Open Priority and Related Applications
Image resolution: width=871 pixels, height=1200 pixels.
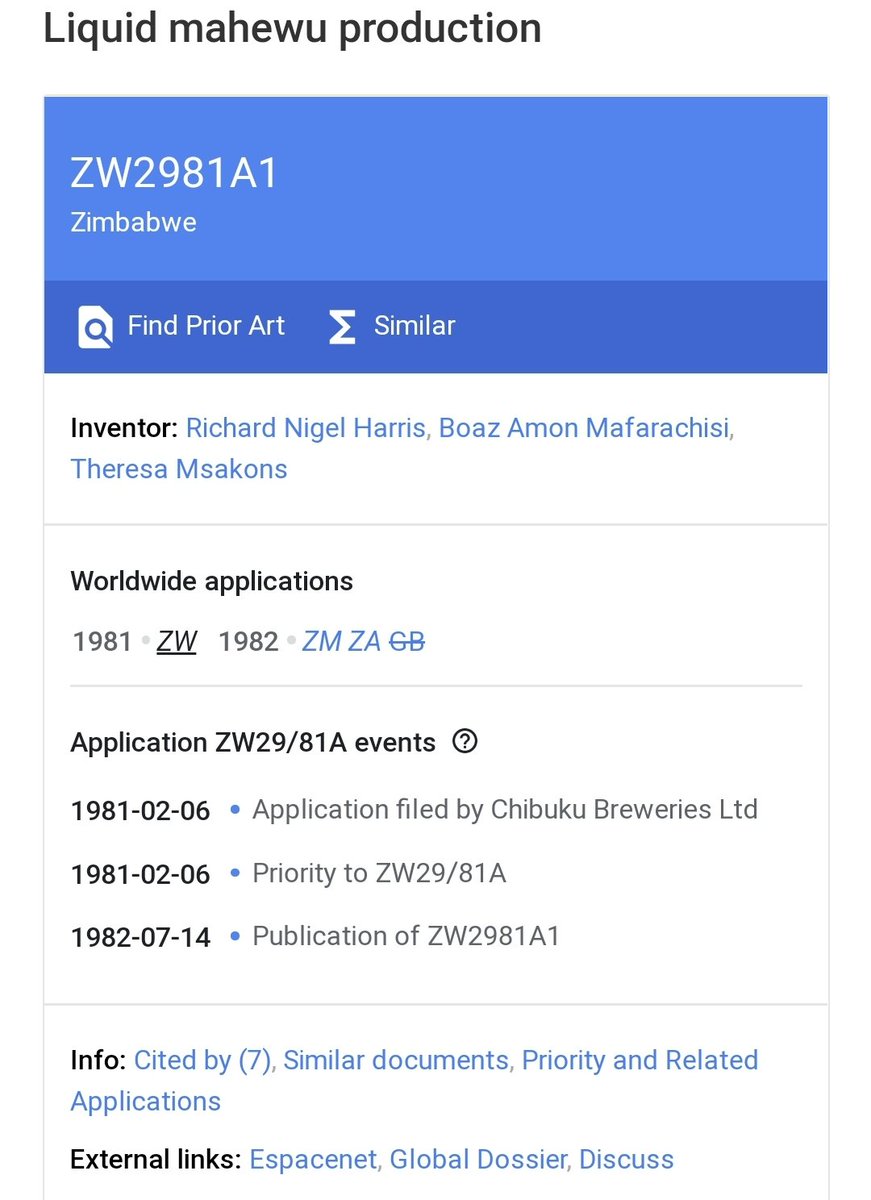[414, 1080]
